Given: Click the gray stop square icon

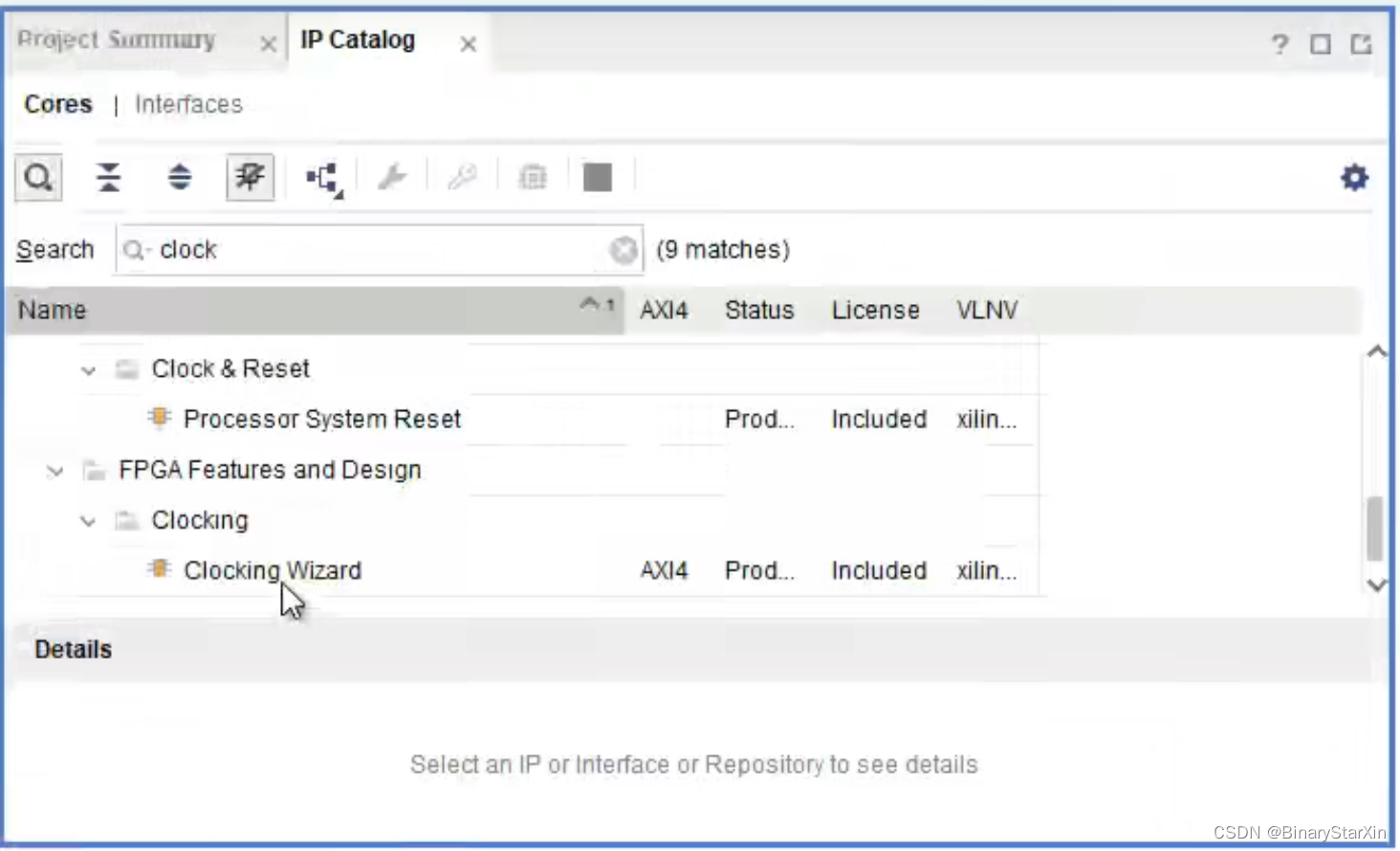Looking at the screenshot, I should [x=598, y=177].
